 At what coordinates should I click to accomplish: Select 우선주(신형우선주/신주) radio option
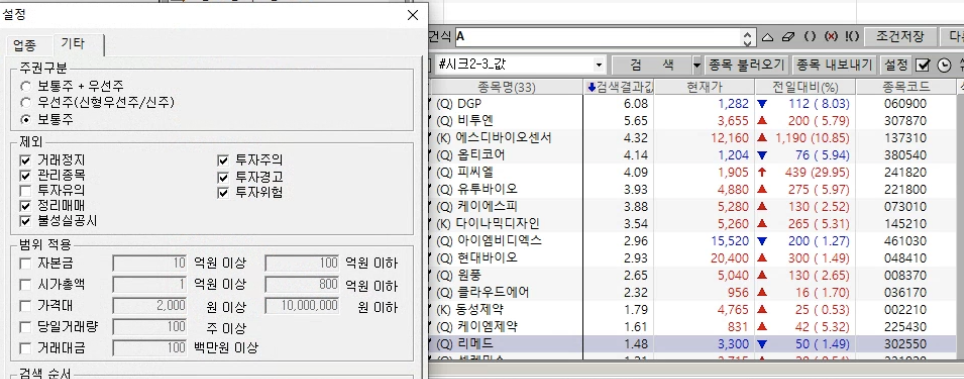pos(25,103)
